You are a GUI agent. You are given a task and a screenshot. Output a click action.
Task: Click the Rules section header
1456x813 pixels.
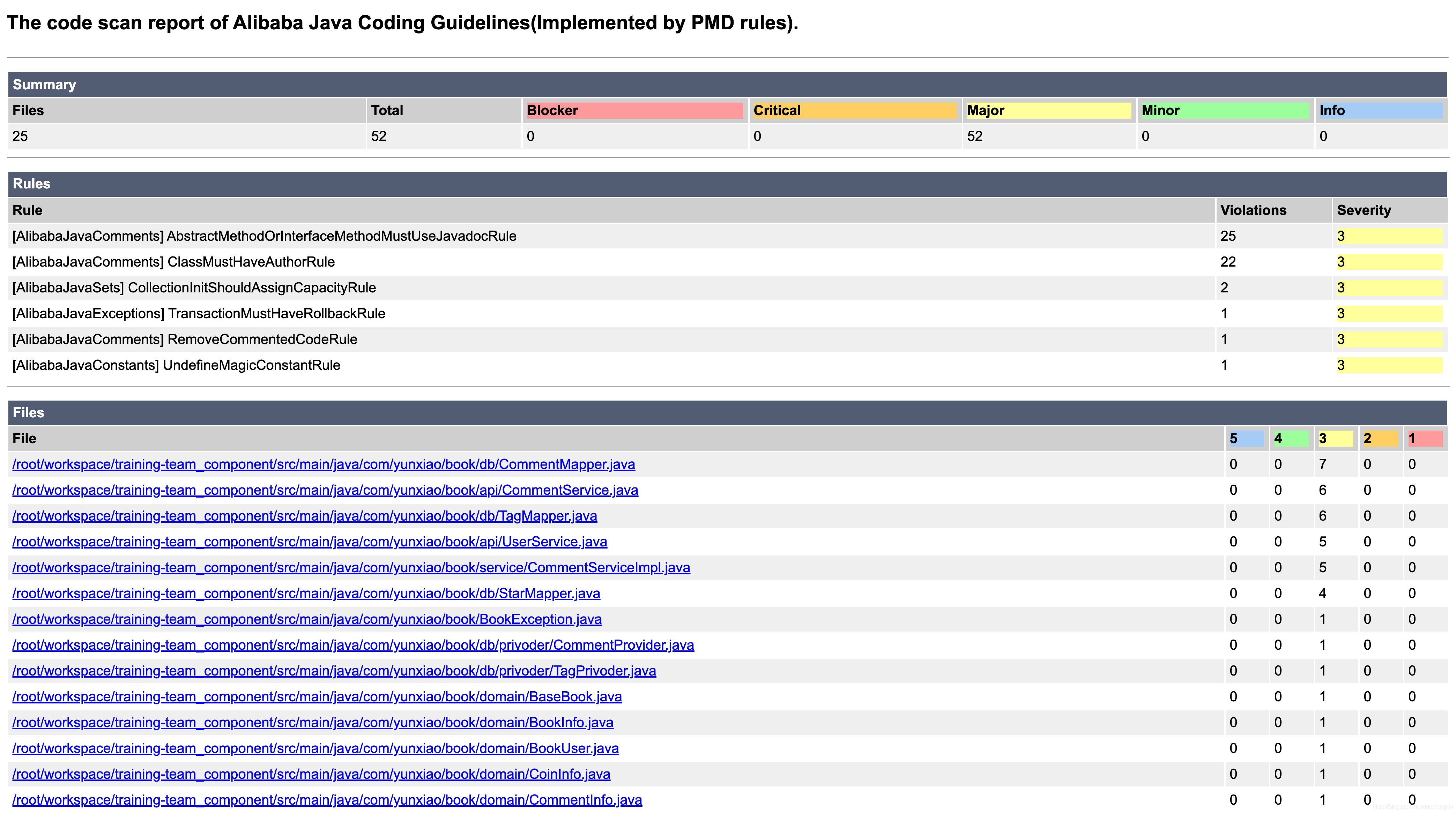point(727,184)
